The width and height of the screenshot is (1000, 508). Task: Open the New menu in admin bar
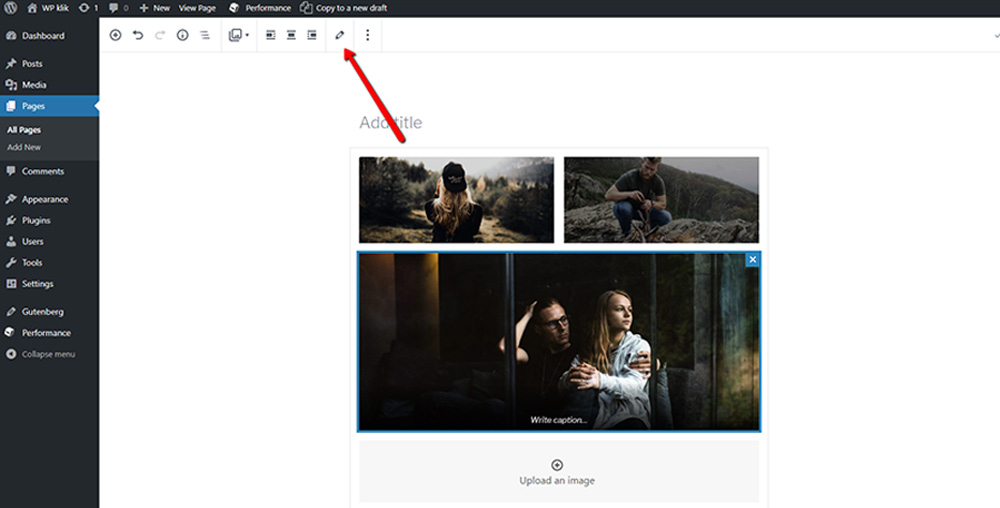tap(154, 8)
